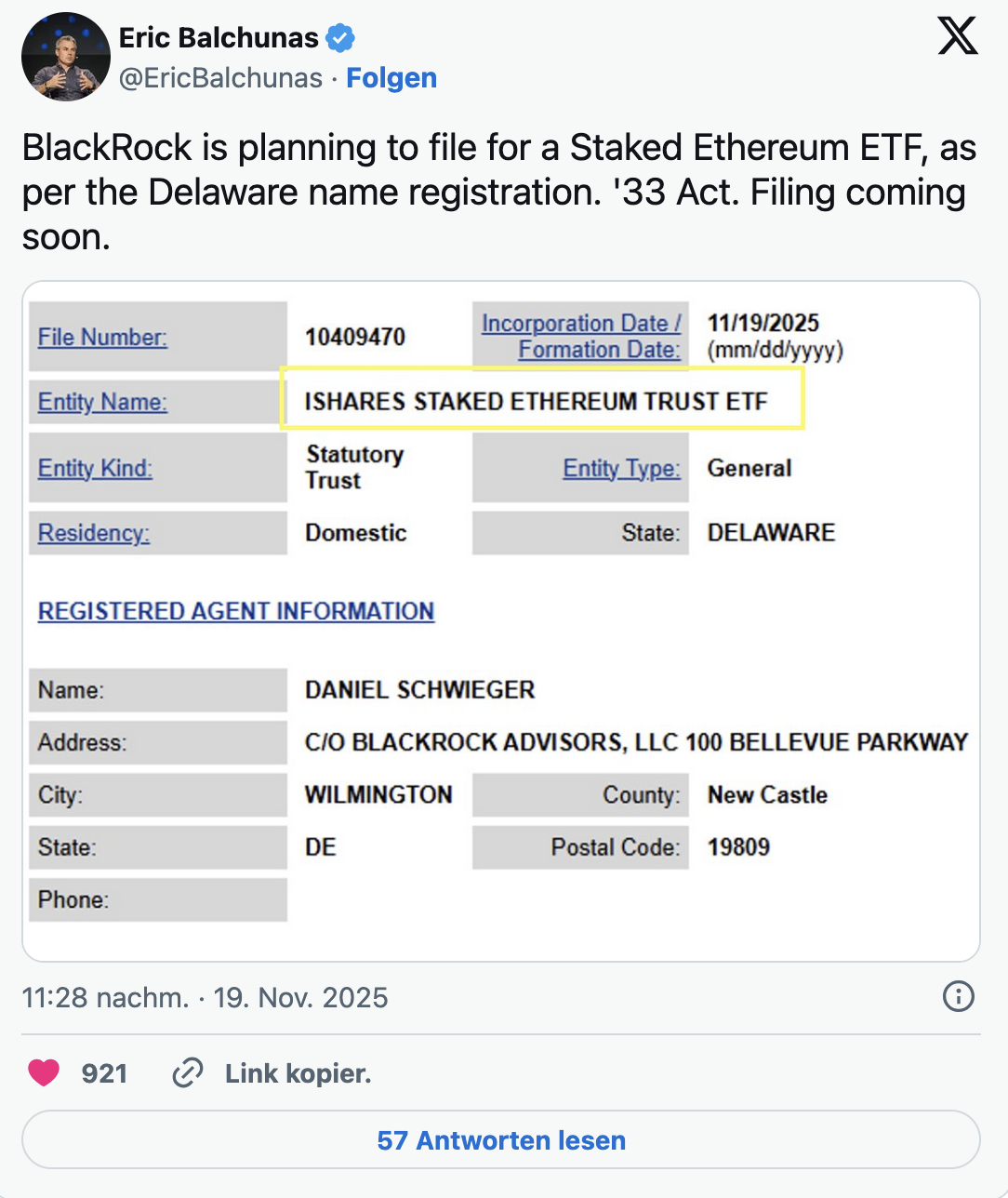Viewport: 1008px width, 1198px height.
Task: Click the copy link chain icon
Action: [188, 1073]
